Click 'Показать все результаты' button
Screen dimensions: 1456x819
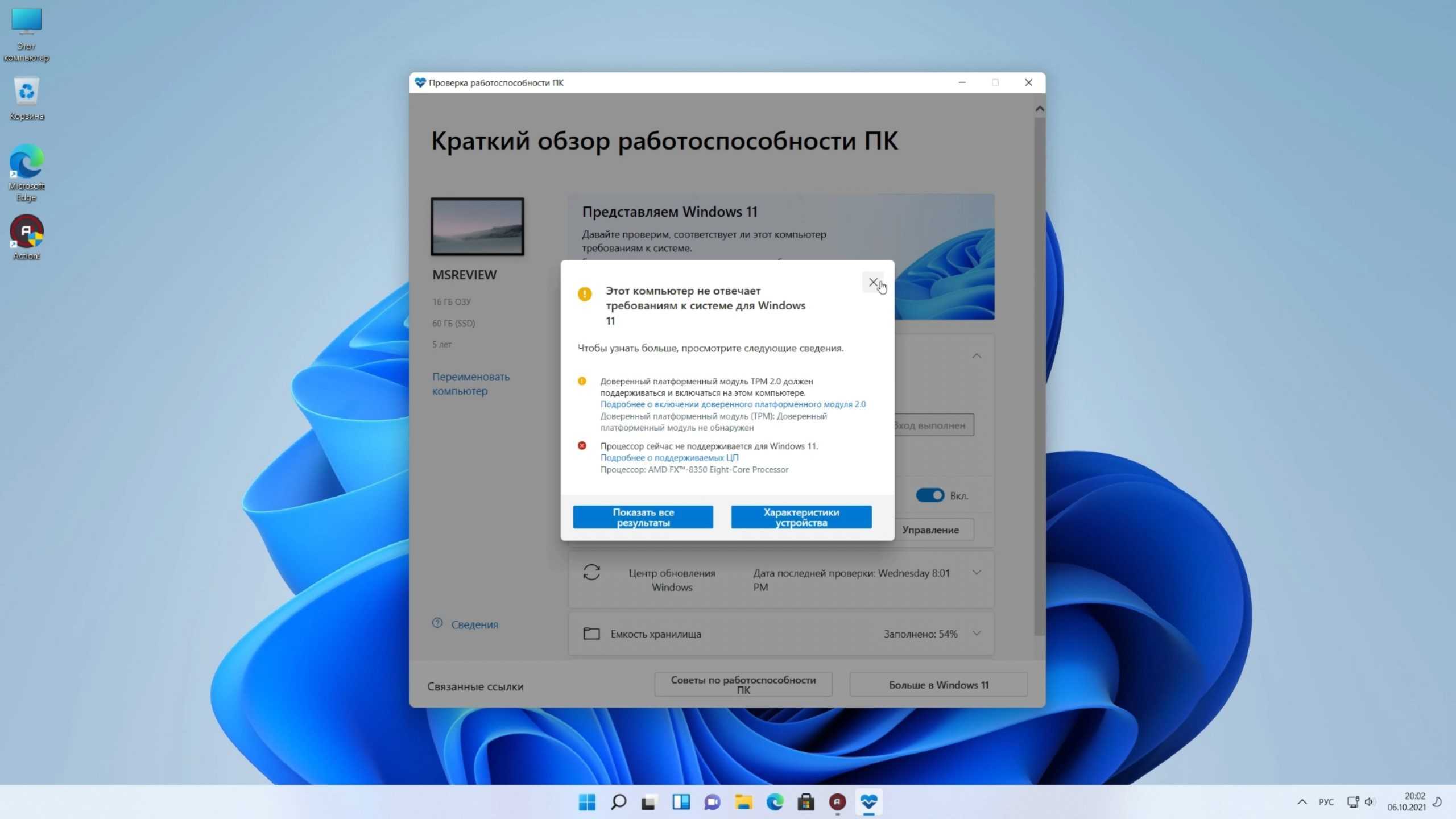coord(643,517)
